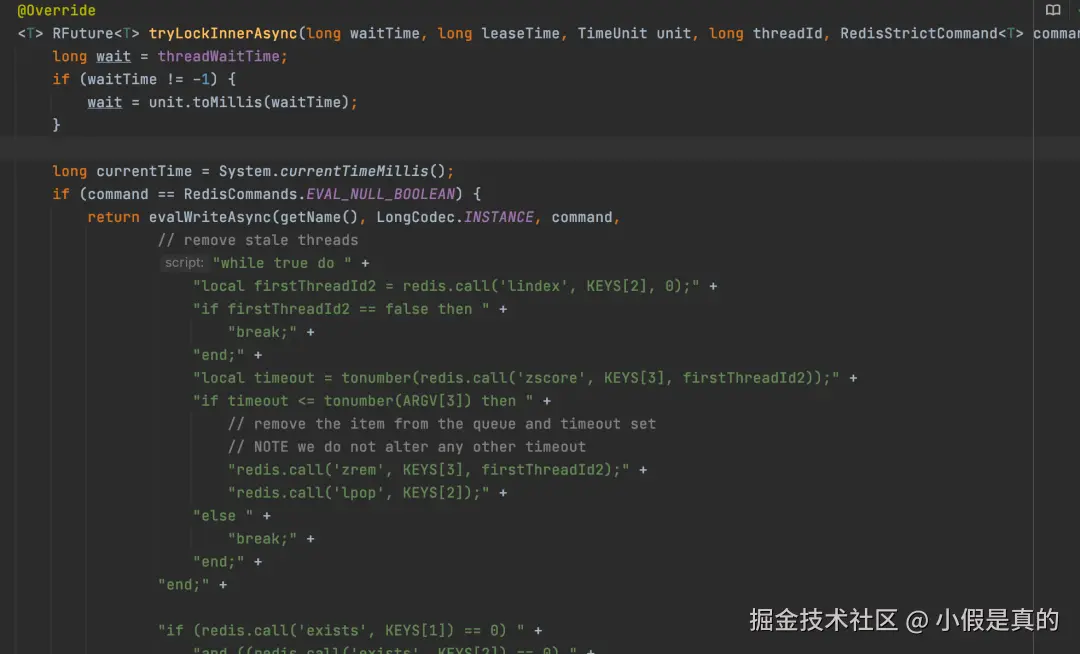Image resolution: width=1080 pixels, height=654 pixels.
Task: Click the RedisCommands class reference
Action: (x=240, y=194)
